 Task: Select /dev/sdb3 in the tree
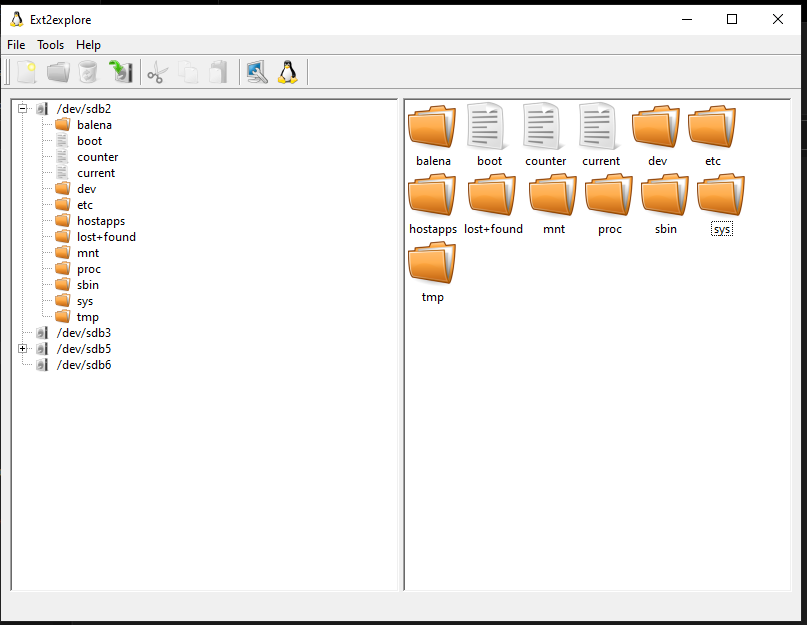[x=84, y=333]
